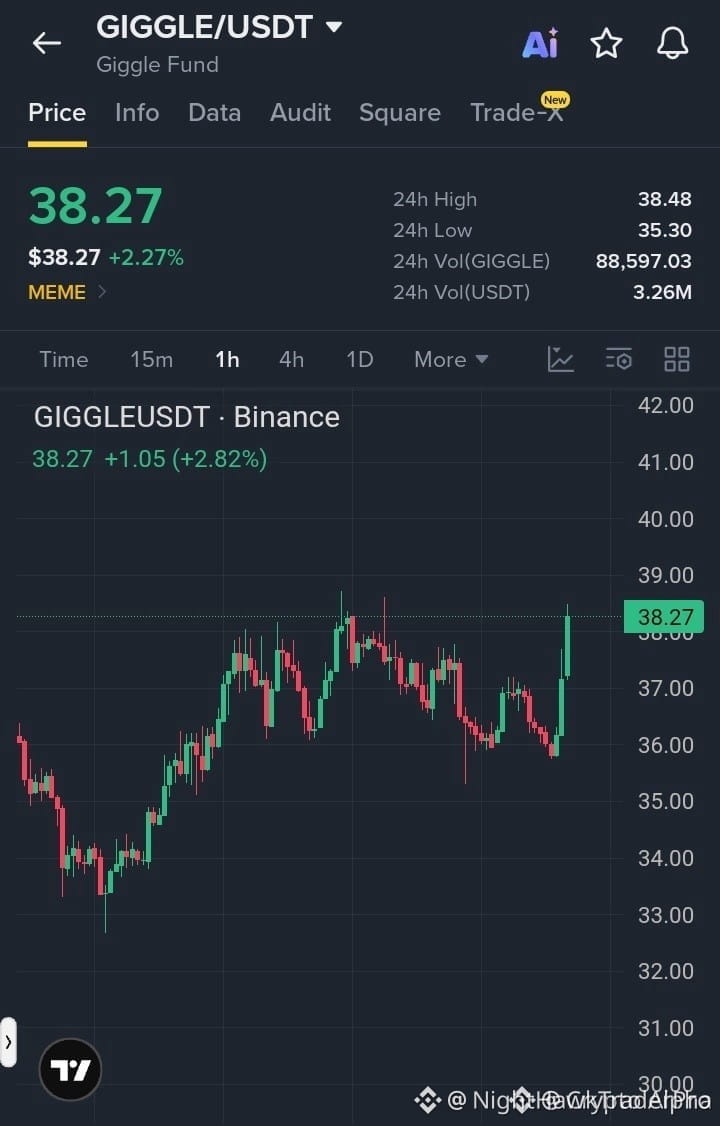Open the GIGGLE/USDT pair selector dropdown

[219, 27]
